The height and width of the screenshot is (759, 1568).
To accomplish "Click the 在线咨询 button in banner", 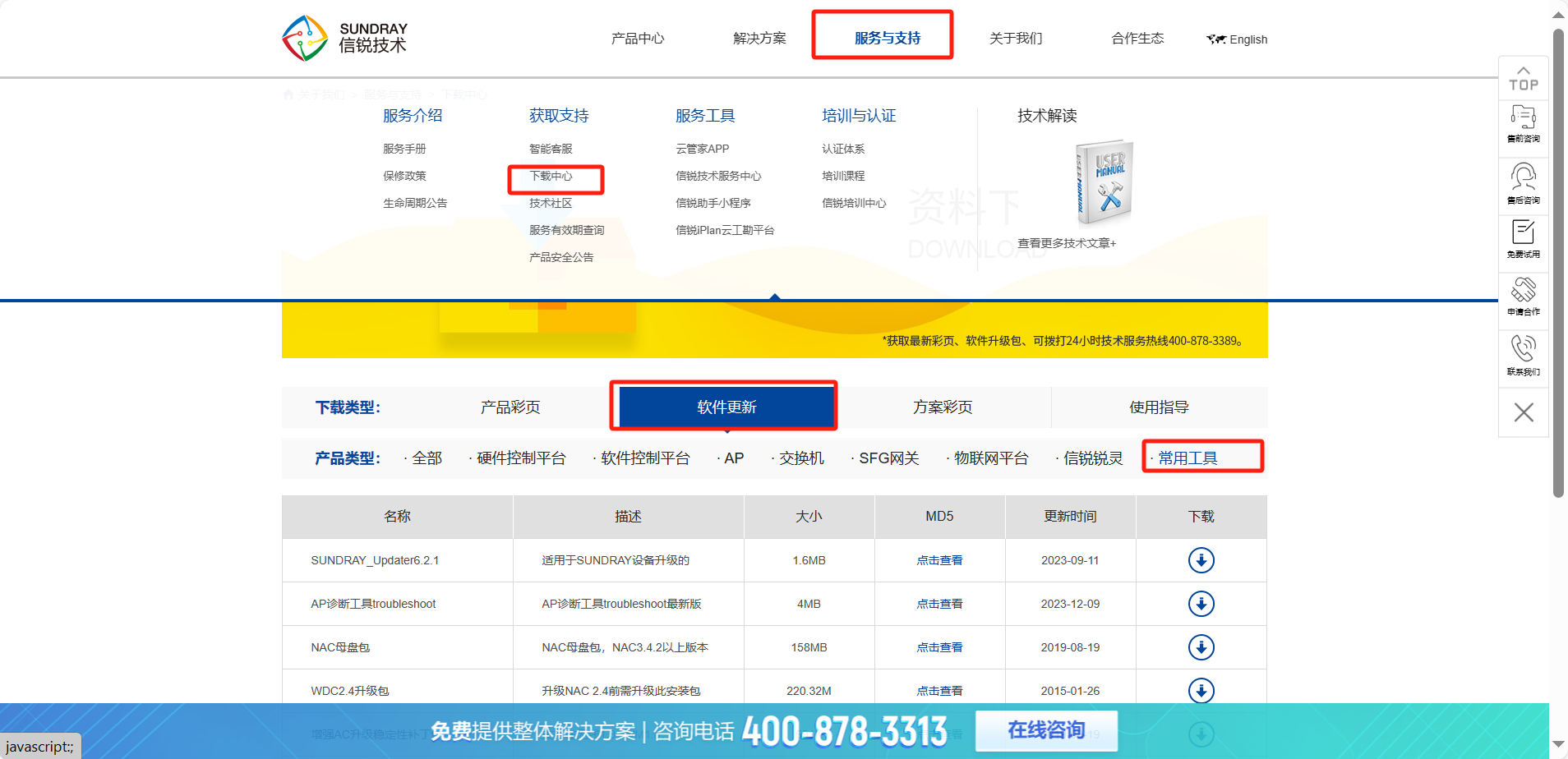I will pos(1046,730).
